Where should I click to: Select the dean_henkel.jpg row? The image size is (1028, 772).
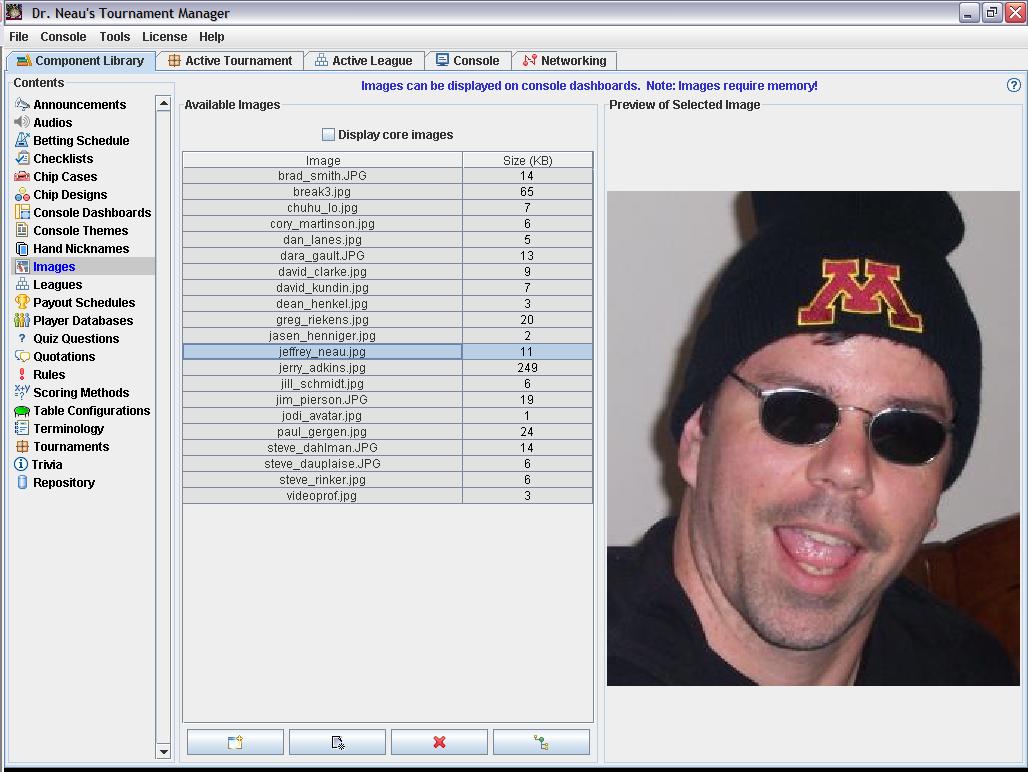pos(387,303)
